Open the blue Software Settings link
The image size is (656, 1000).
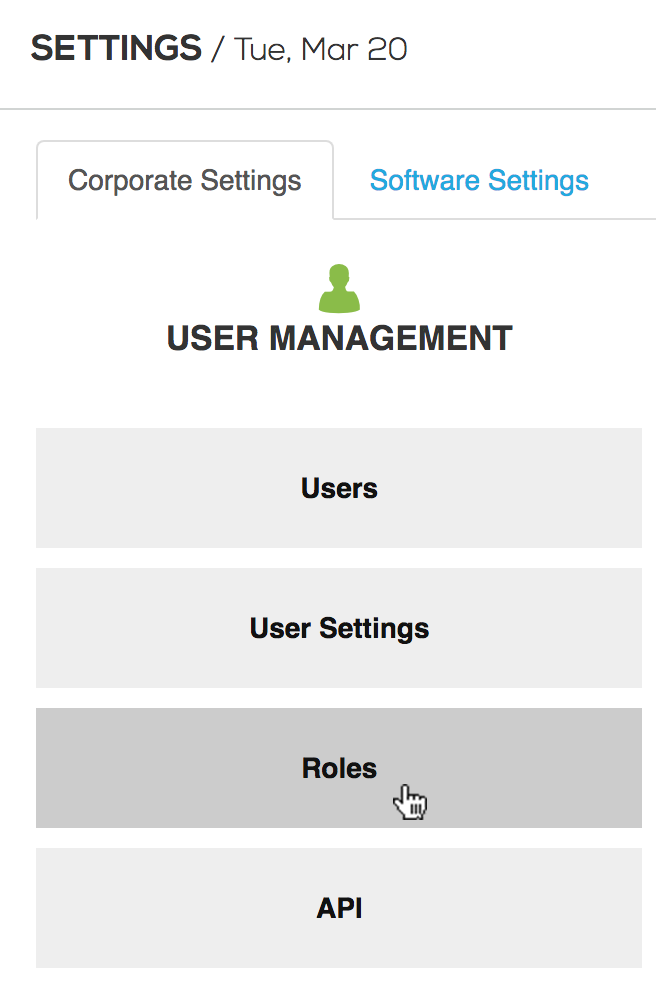coord(479,181)
